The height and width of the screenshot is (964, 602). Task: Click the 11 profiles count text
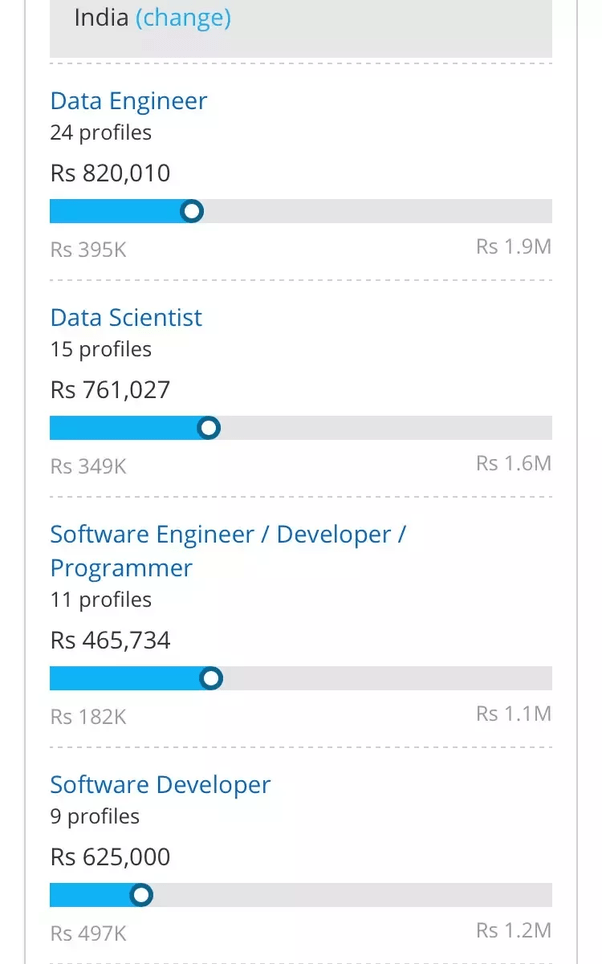101,600
